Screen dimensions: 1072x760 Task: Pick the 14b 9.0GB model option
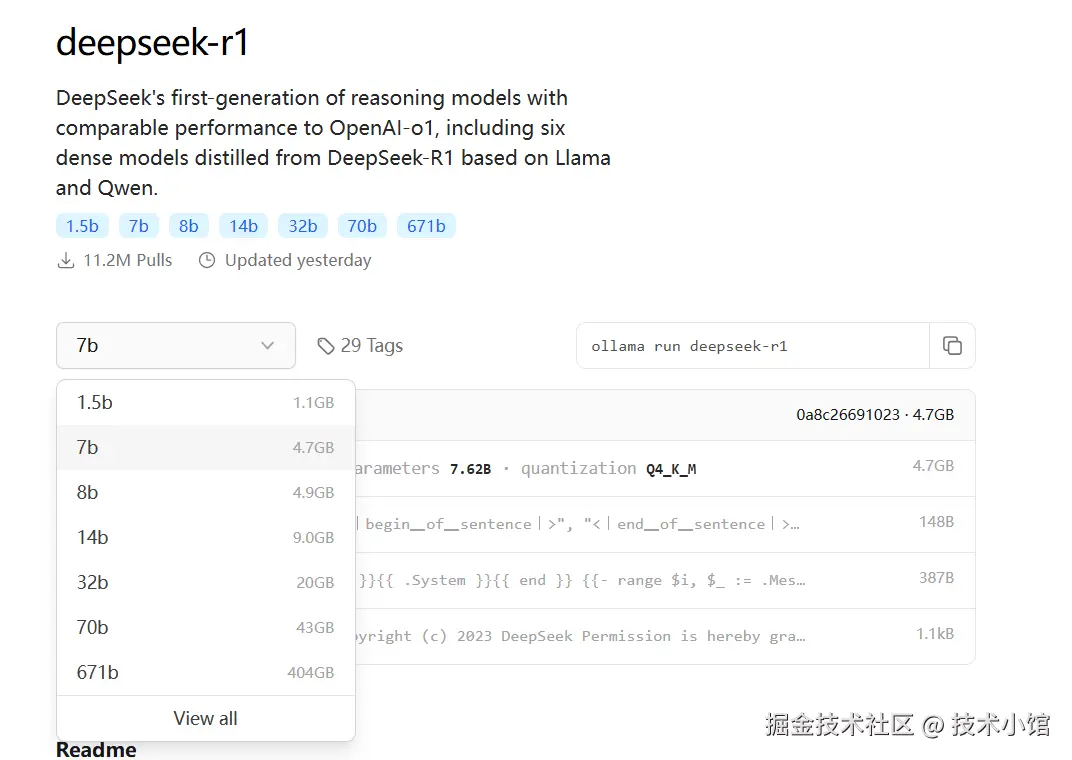tap(205, 538)
